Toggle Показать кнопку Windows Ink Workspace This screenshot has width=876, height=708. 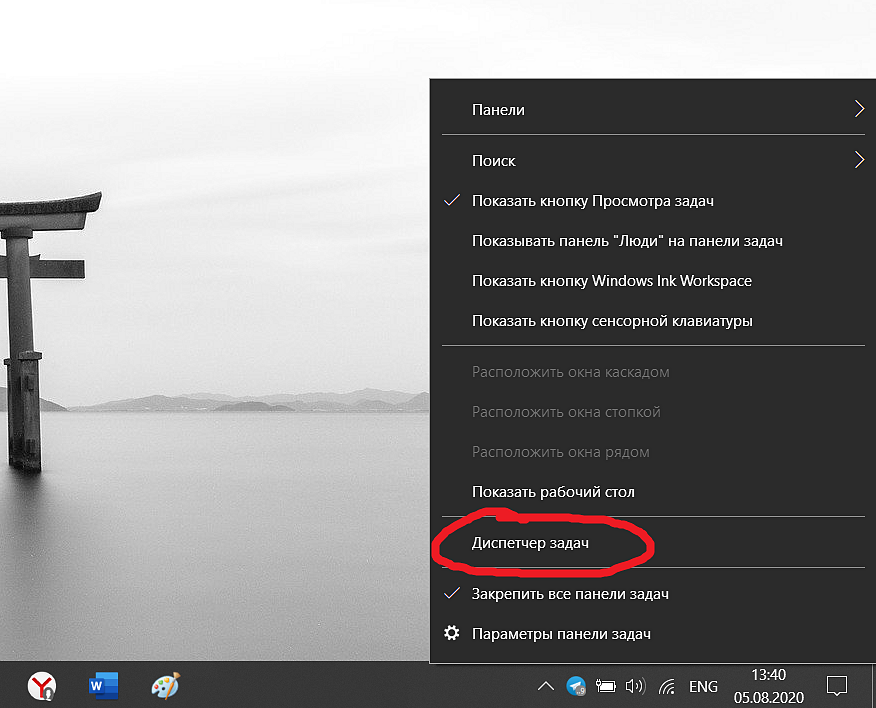[x=653, y=281]
